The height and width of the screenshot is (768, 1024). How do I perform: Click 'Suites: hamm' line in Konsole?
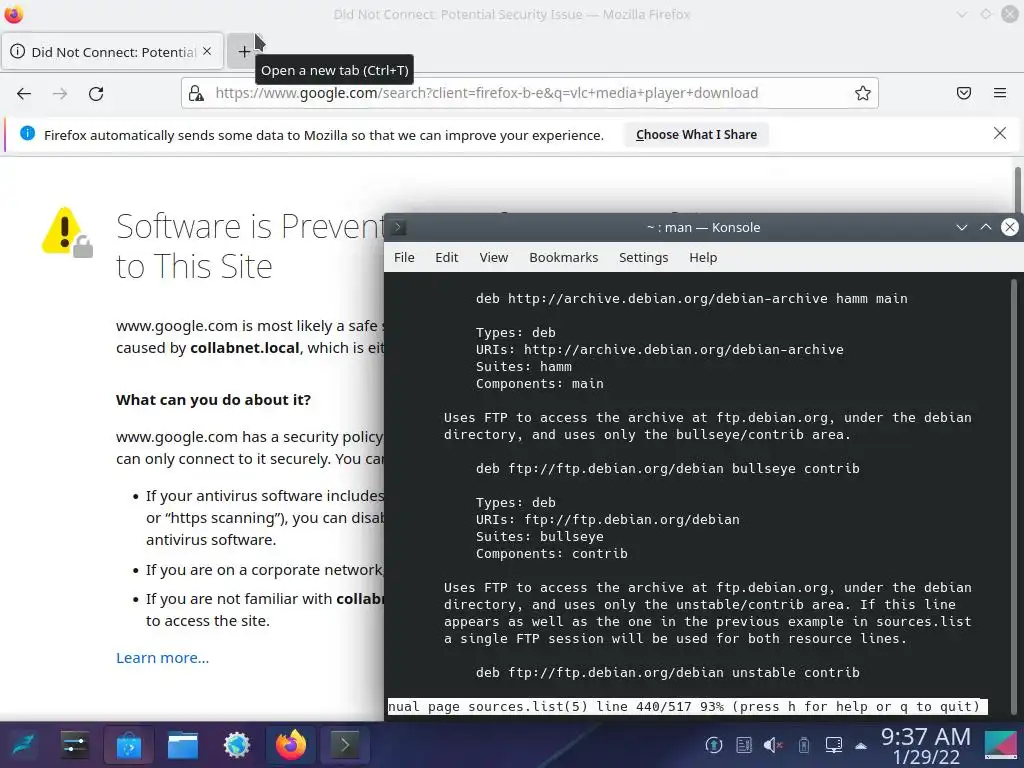(x=524, y=366)
